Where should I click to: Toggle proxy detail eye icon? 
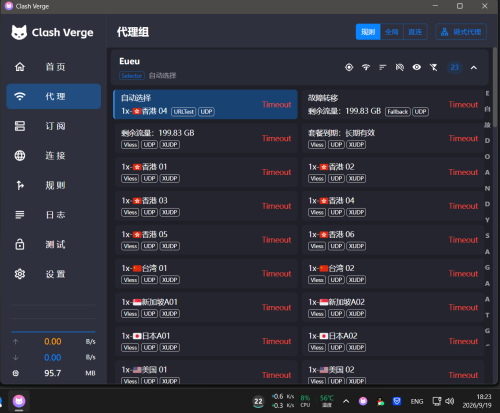[x=417, y=67]
